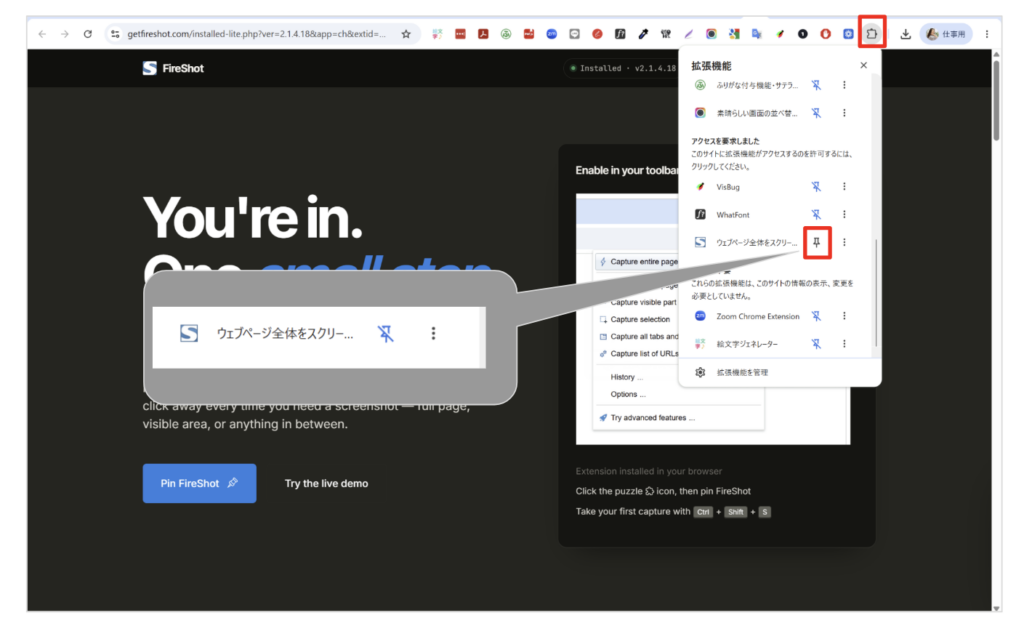
Task: Open more options for ふりがな付与機能 extension
Action: [x=844, y=85]
